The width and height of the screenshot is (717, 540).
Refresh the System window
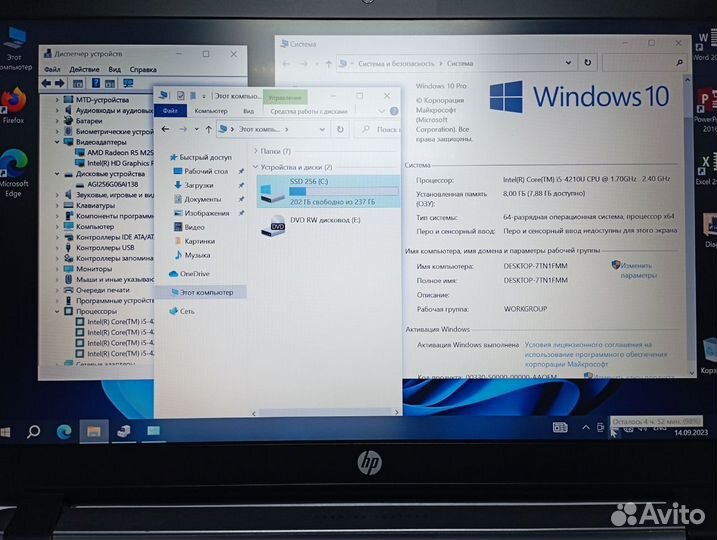click(x=588, y=63)
